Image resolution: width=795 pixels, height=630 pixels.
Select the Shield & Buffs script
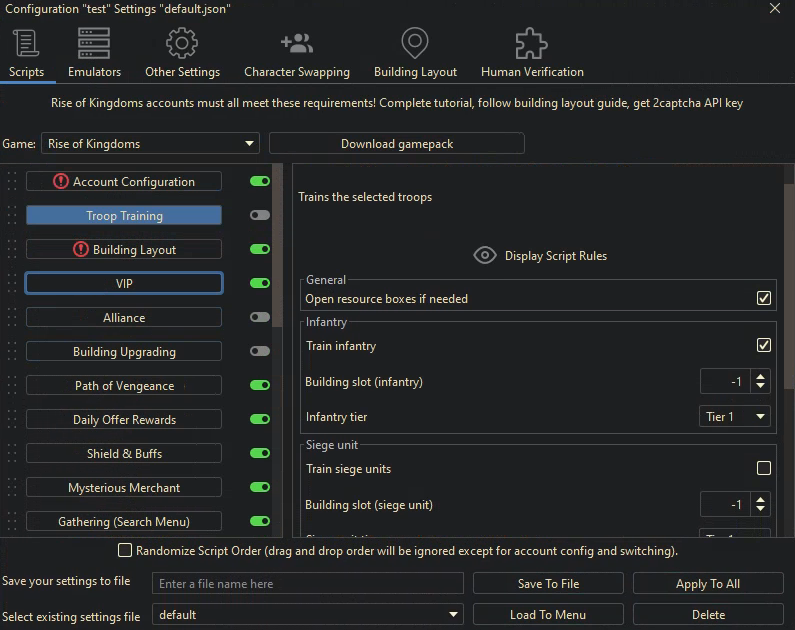point(124,453)
